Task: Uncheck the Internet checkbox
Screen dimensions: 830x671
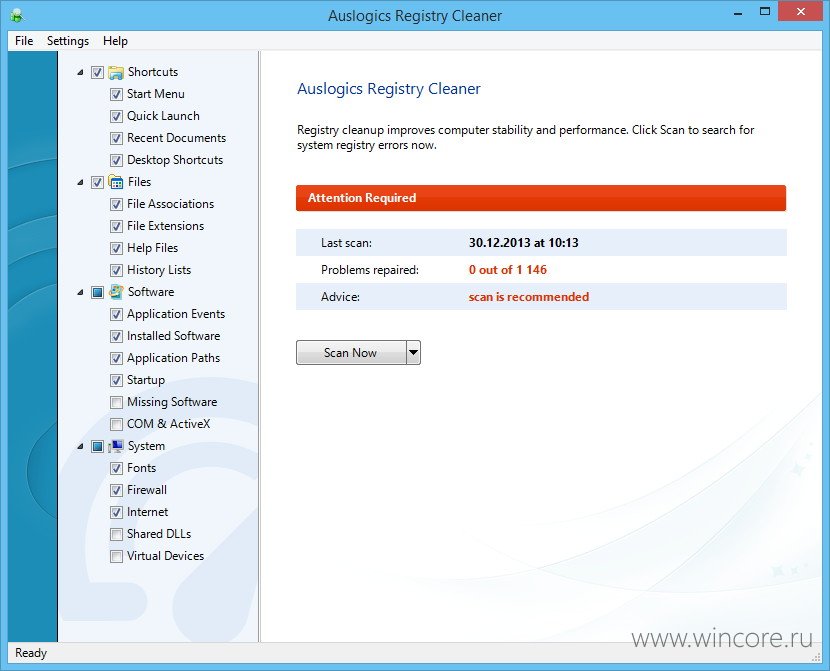Action: pos(116,512)
